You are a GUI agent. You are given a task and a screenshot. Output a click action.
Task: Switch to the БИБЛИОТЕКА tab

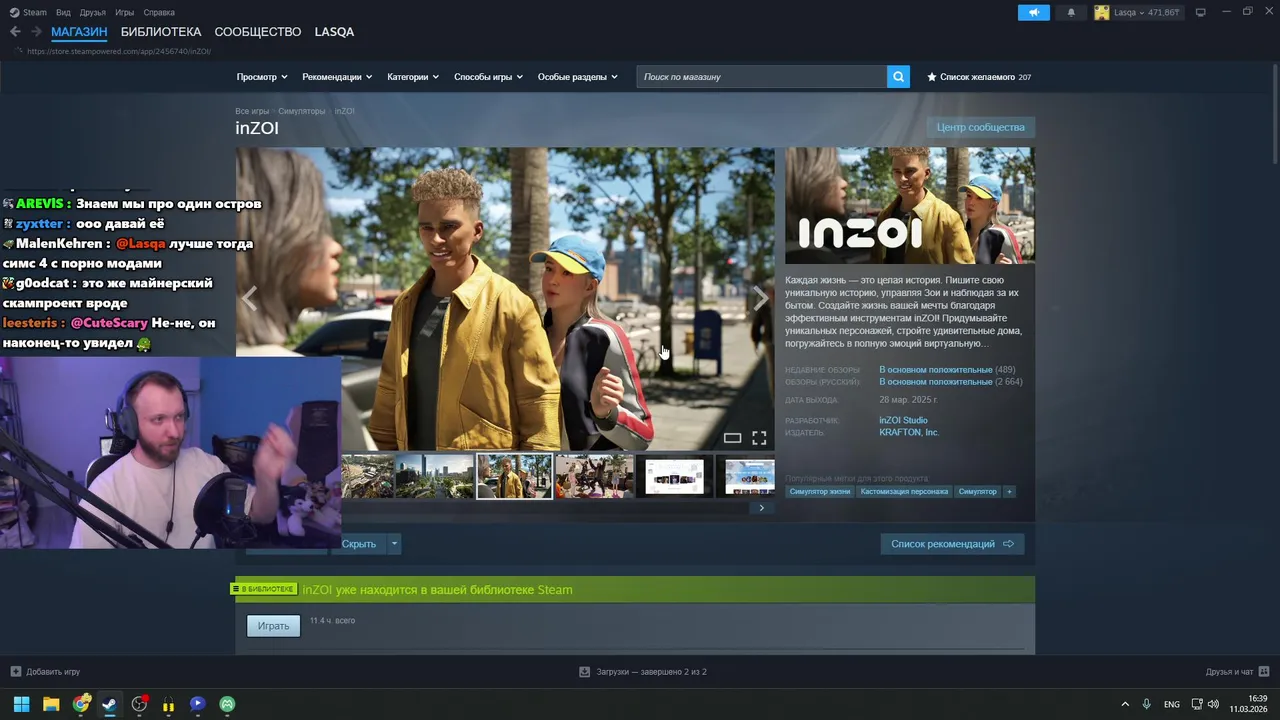161,32
